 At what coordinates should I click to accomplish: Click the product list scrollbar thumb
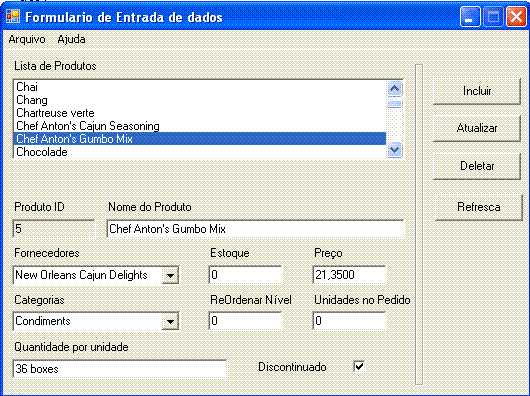pos(394,103)
